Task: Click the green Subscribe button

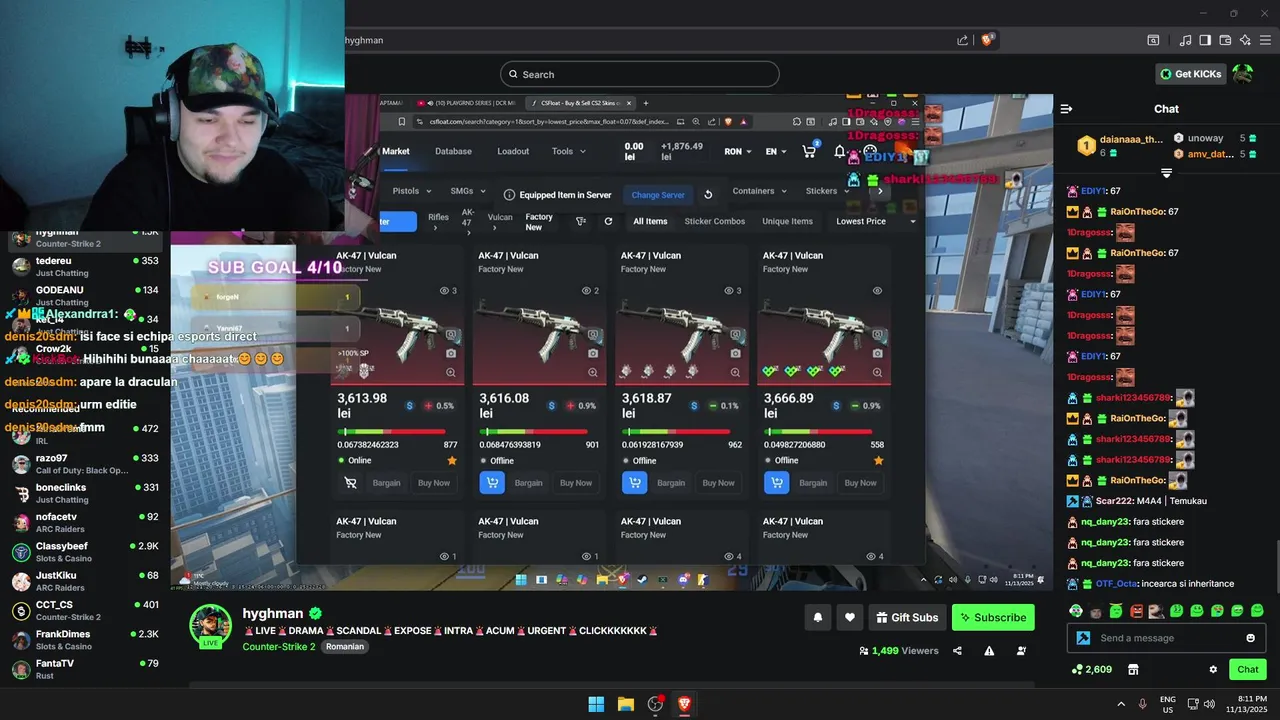Action: click(x=993, y=617)
